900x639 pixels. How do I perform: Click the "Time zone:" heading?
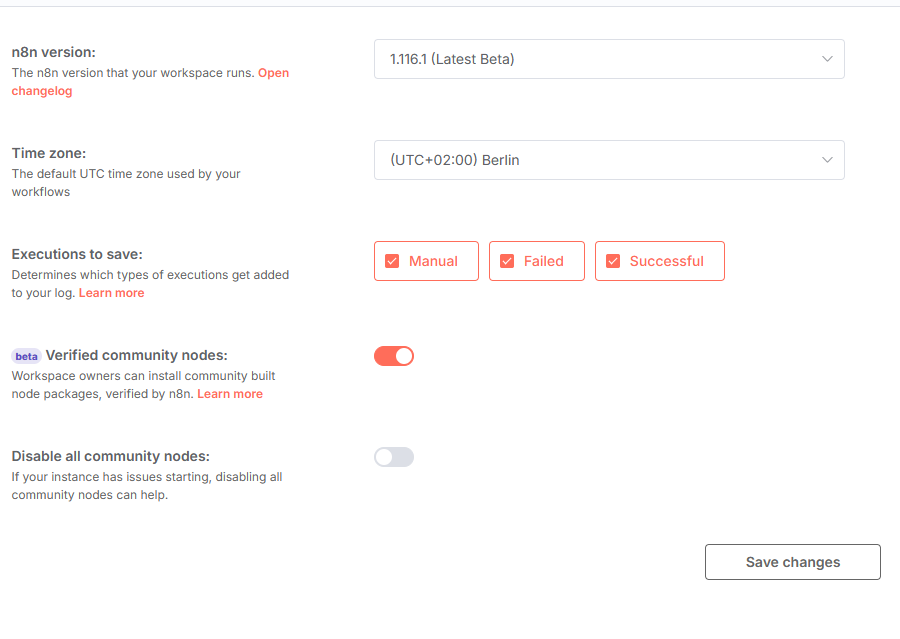point(49,153)
